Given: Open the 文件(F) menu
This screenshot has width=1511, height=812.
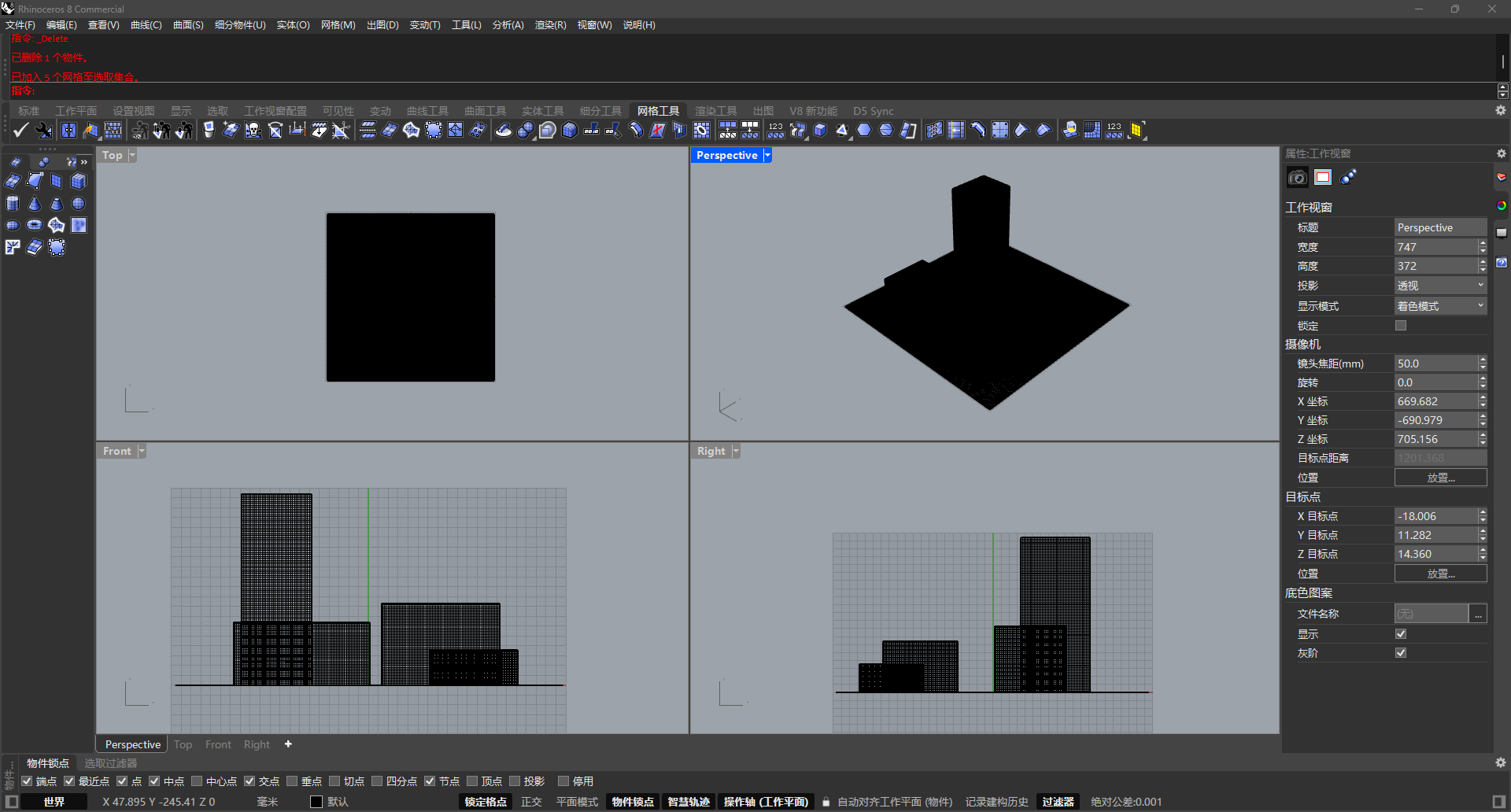Looking at the screenshot, I should point(20,25).
